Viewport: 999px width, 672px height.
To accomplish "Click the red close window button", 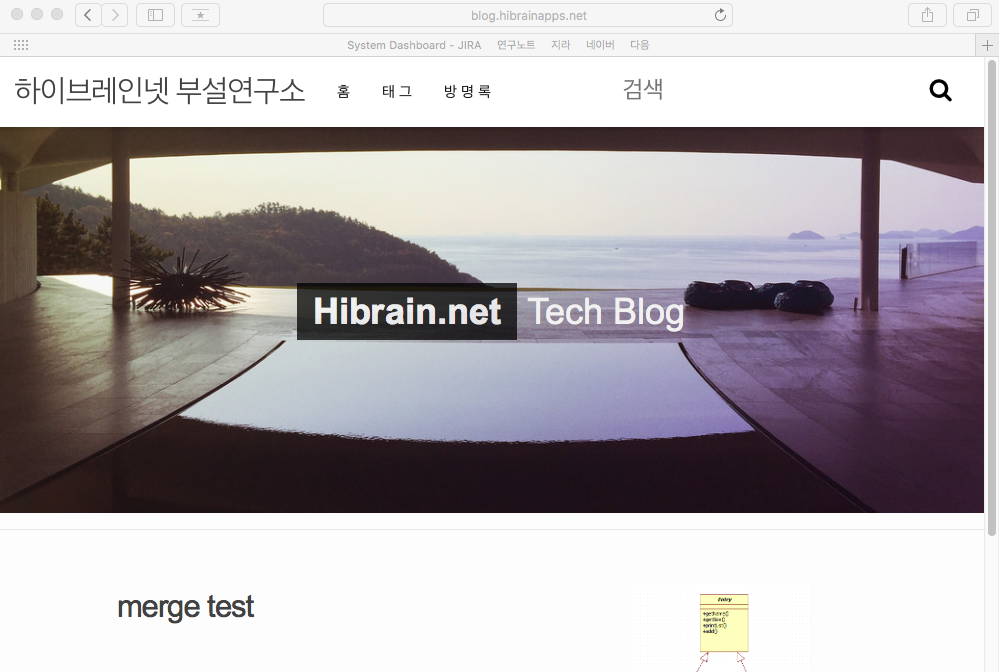I will coord(17,14).
